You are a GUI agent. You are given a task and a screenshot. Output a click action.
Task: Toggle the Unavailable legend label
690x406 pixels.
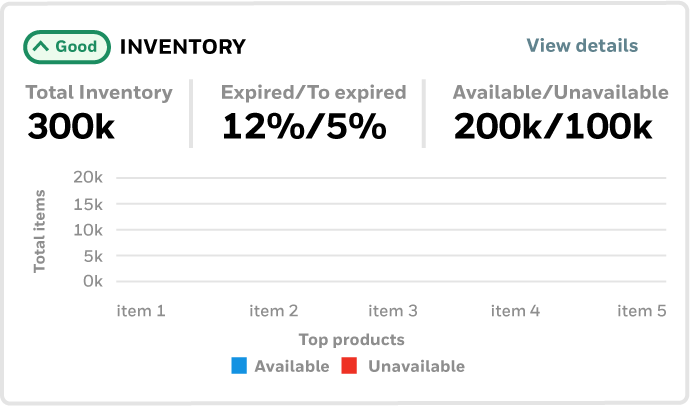point(416,366)
